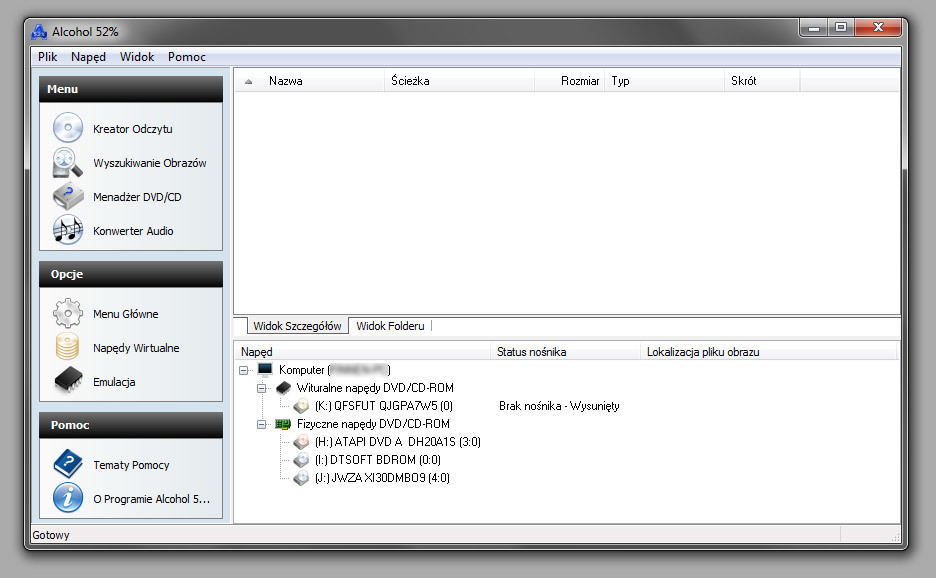Click the Pomoc panel header in sidebar
The height and width of the screenshot is (578, 936).
tap(131, 425)
